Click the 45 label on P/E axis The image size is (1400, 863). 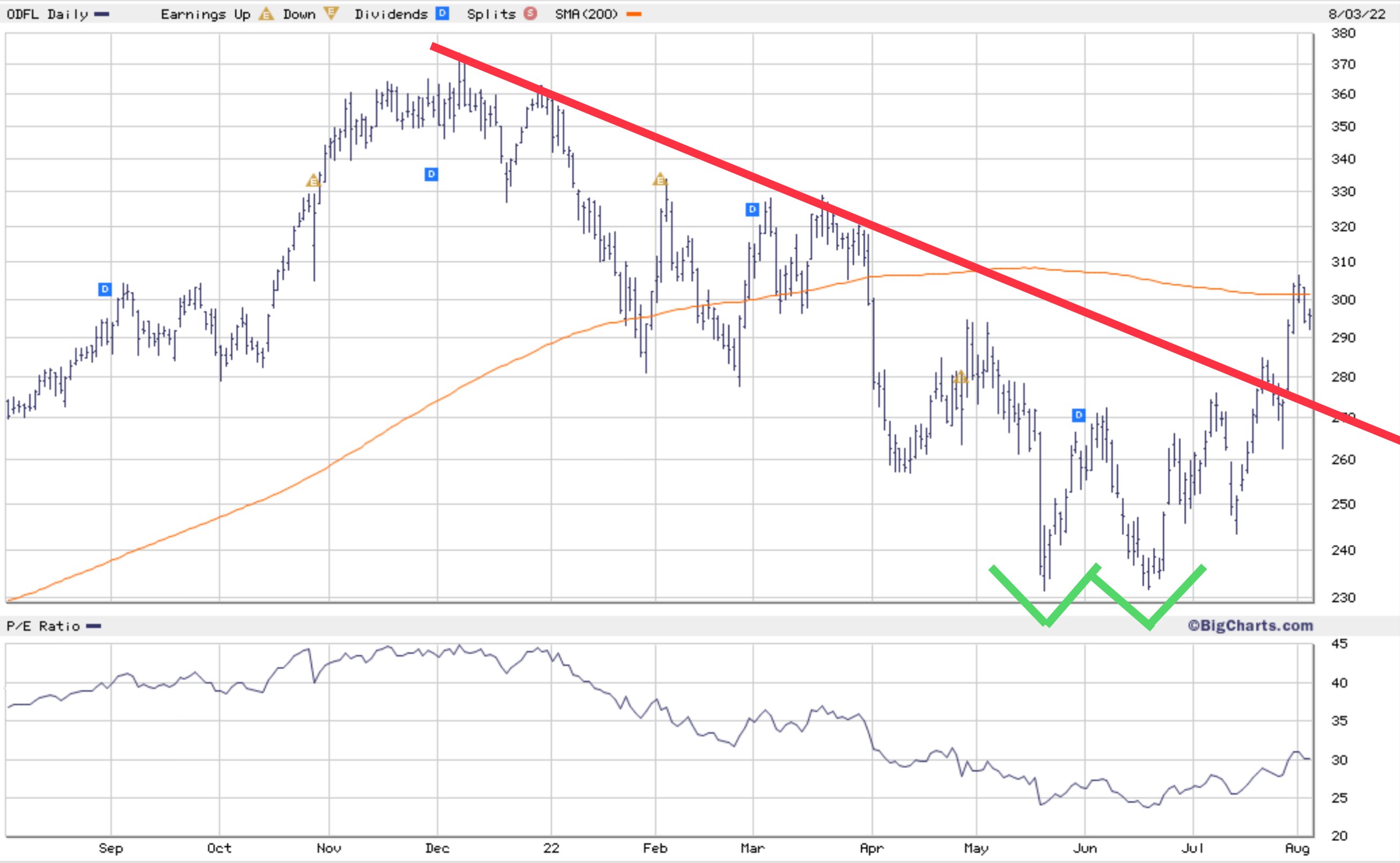[x=1339, y=644]
